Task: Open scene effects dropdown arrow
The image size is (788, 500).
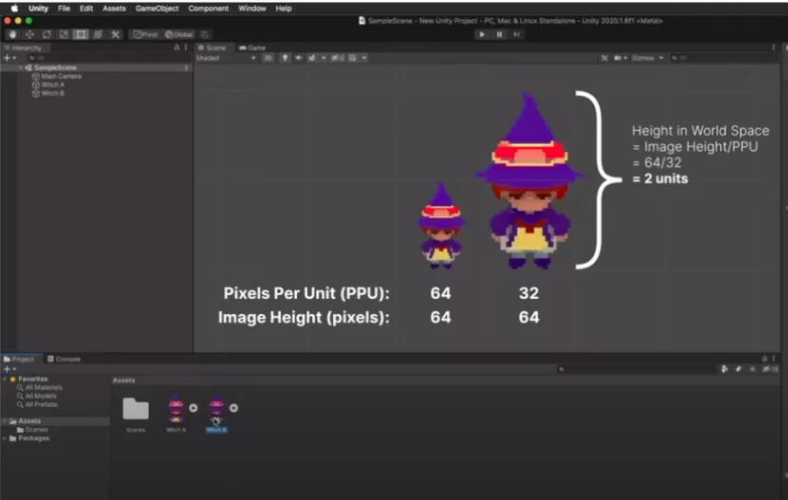Action: (323, 58)
